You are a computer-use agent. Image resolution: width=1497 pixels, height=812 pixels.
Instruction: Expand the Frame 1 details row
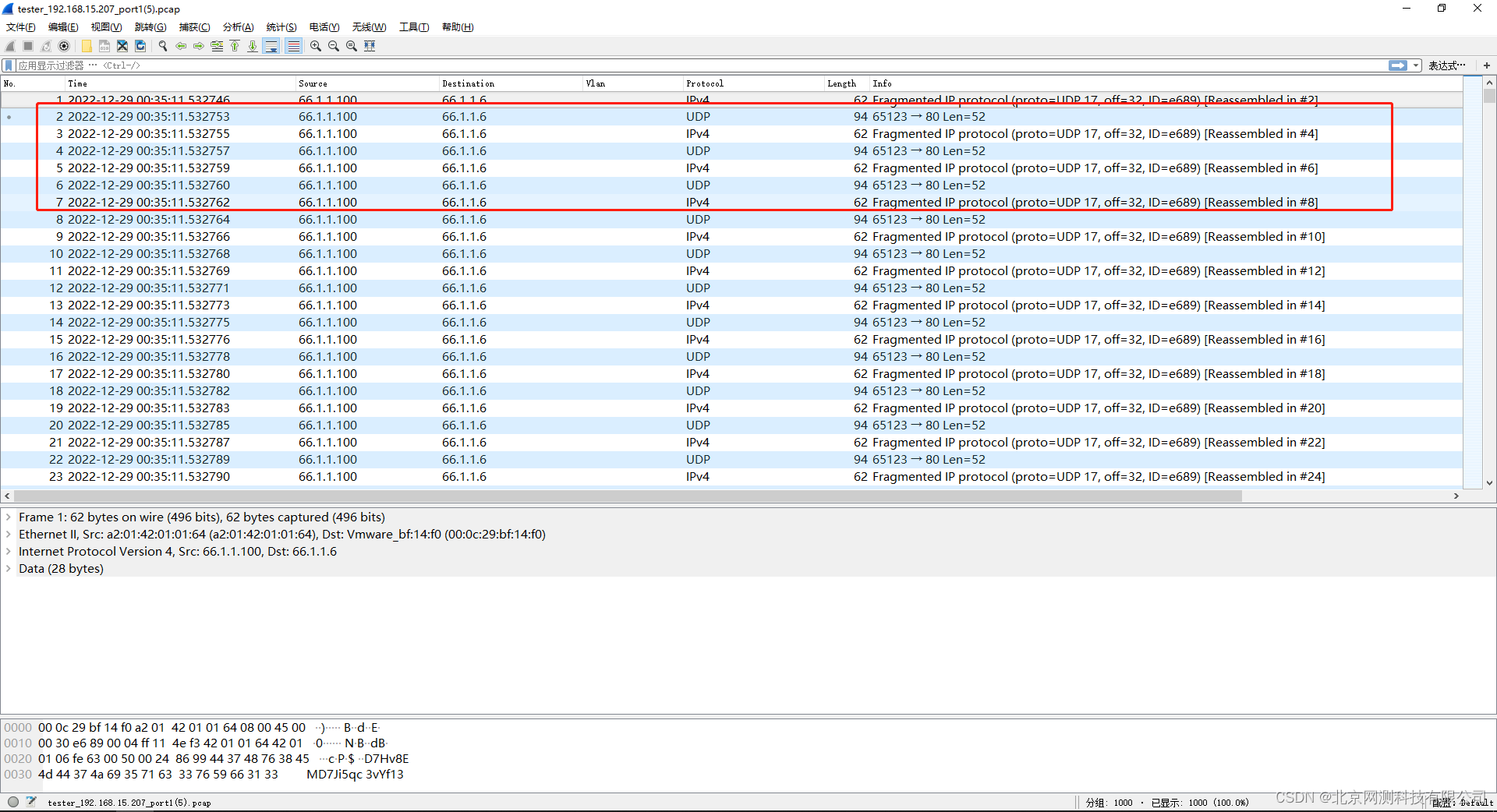[x=9, y=517]
